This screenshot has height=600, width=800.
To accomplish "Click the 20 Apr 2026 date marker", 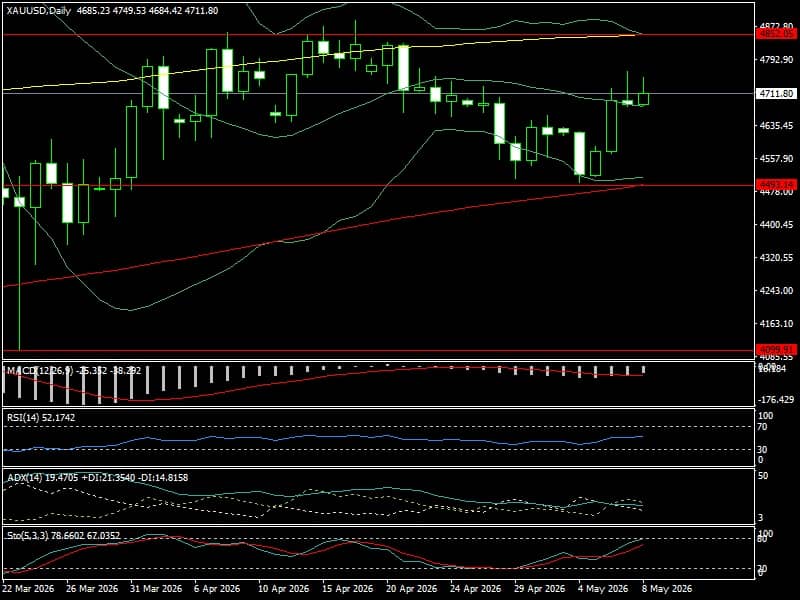I will [x=412, y=588].
